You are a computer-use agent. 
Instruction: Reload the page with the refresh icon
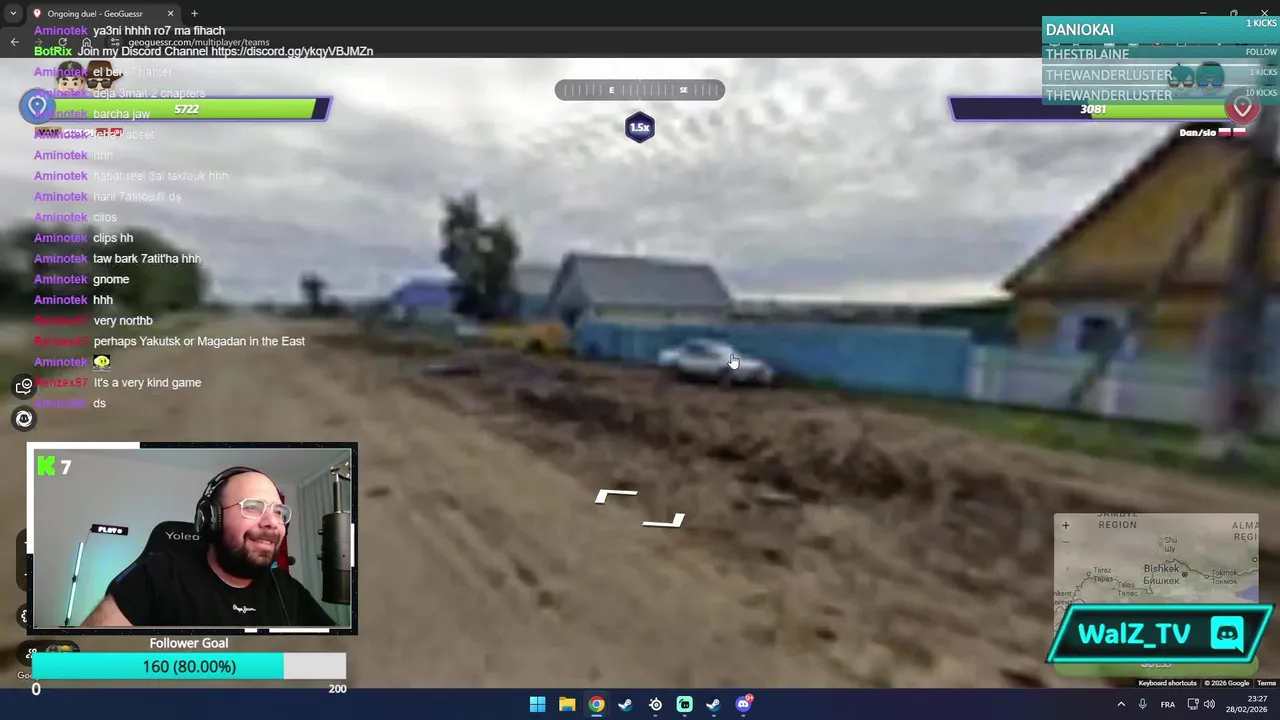coord(62,42)
